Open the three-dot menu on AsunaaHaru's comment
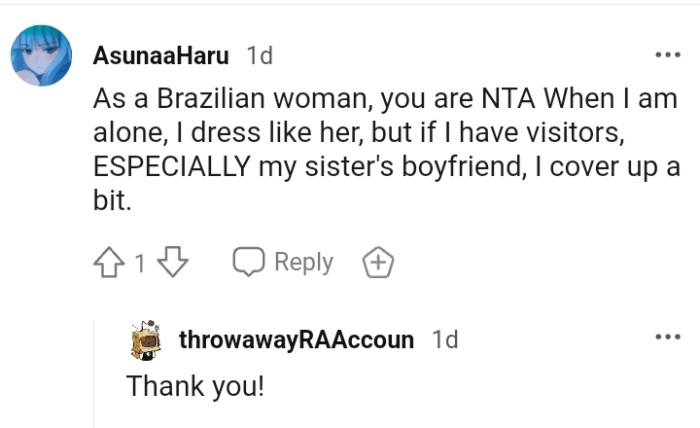 tap(666, 55)
